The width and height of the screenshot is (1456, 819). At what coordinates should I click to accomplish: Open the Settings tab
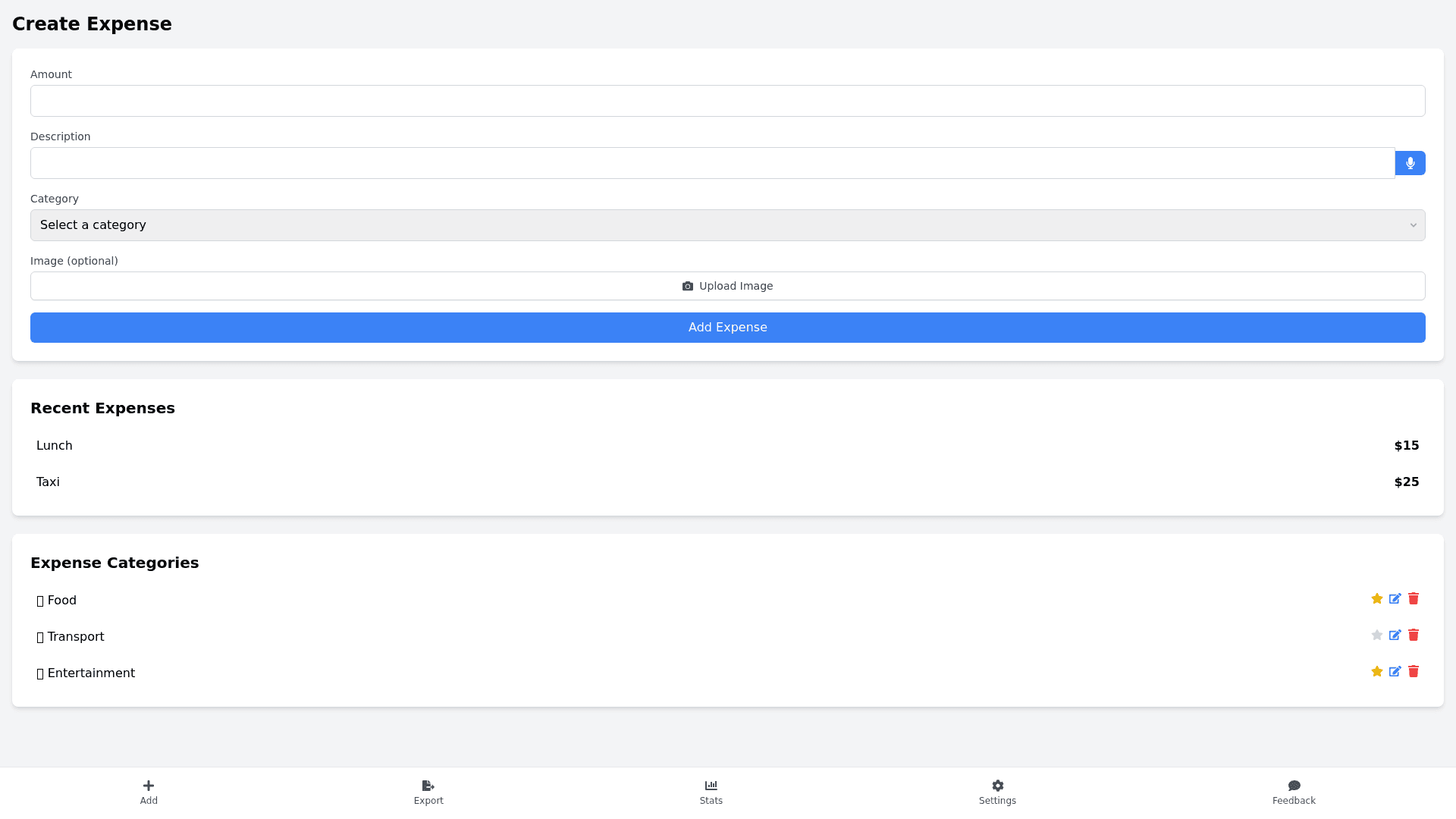(997, 792)
